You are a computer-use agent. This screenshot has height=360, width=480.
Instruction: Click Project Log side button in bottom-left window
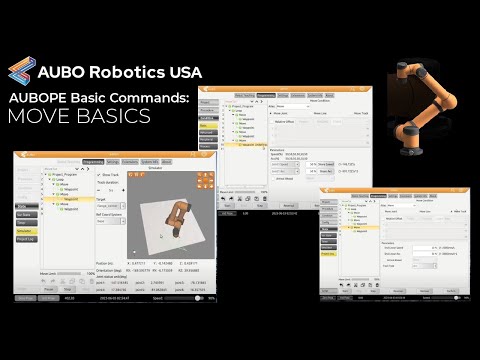point(27,239)
